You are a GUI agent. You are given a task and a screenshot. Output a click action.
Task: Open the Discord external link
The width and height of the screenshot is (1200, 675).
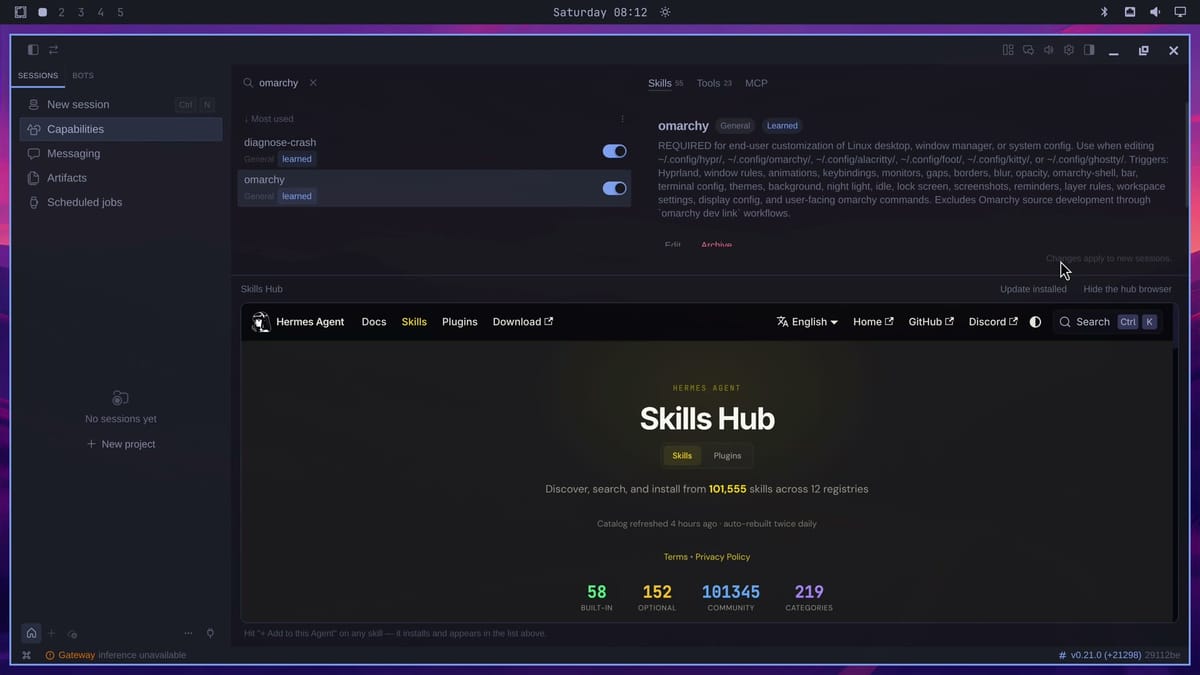[x=993, y=322]
